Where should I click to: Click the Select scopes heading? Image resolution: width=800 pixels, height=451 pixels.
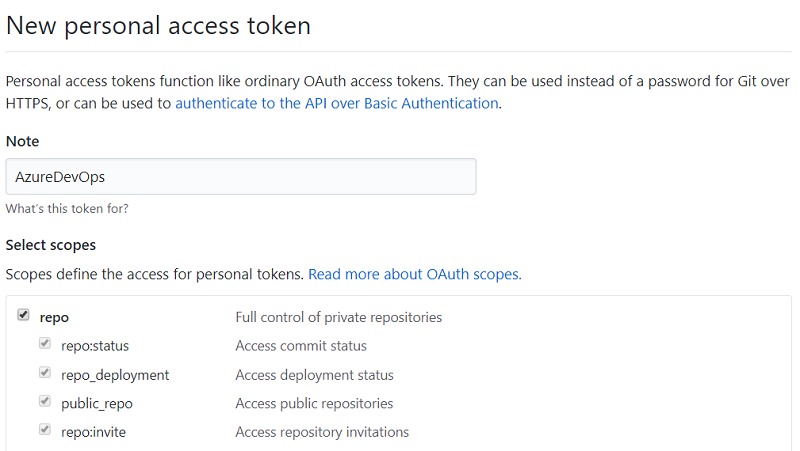coord(50,244)
